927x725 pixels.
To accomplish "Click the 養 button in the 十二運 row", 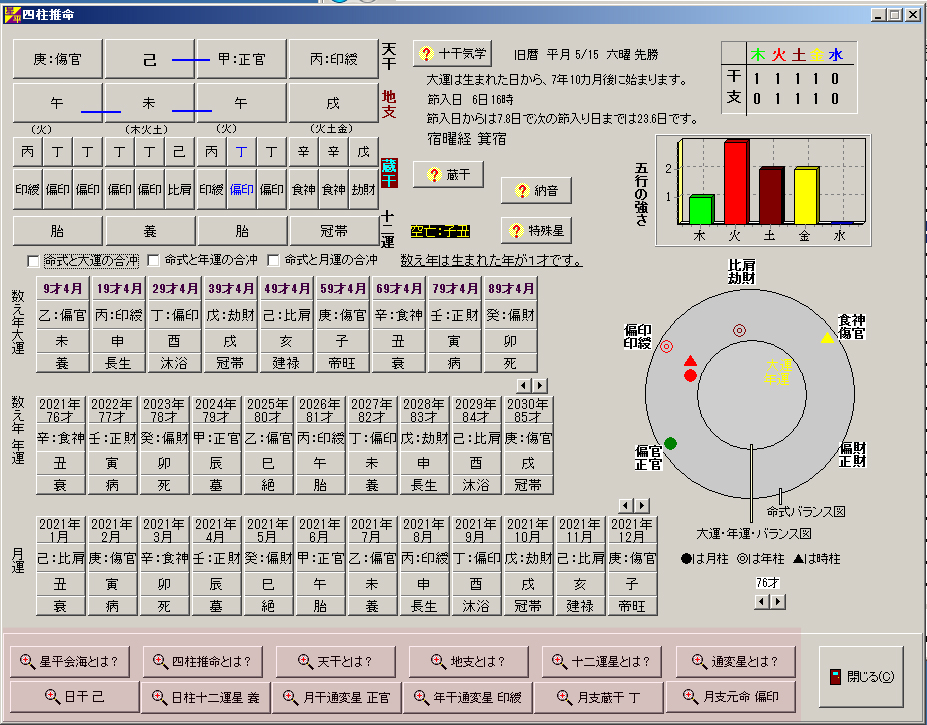I will (150, 231).
